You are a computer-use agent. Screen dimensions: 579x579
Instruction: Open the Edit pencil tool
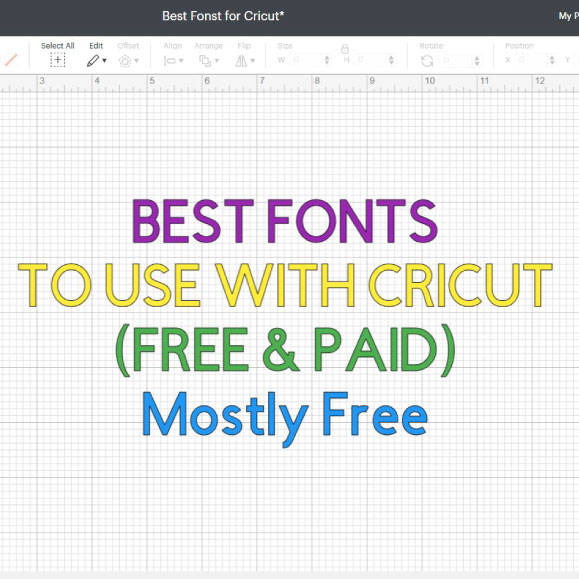point(93,61)
